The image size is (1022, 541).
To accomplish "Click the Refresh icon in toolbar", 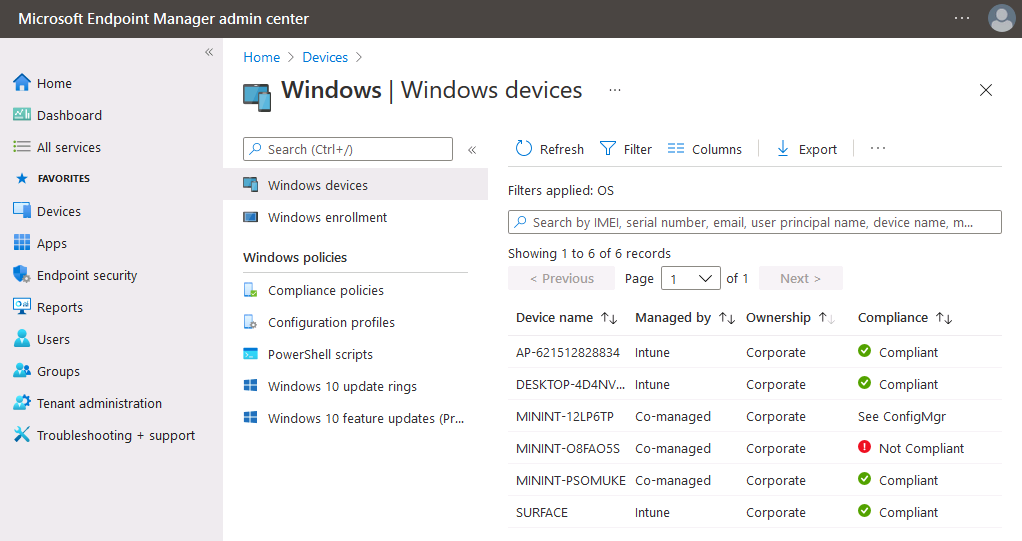I will (523, 149).
